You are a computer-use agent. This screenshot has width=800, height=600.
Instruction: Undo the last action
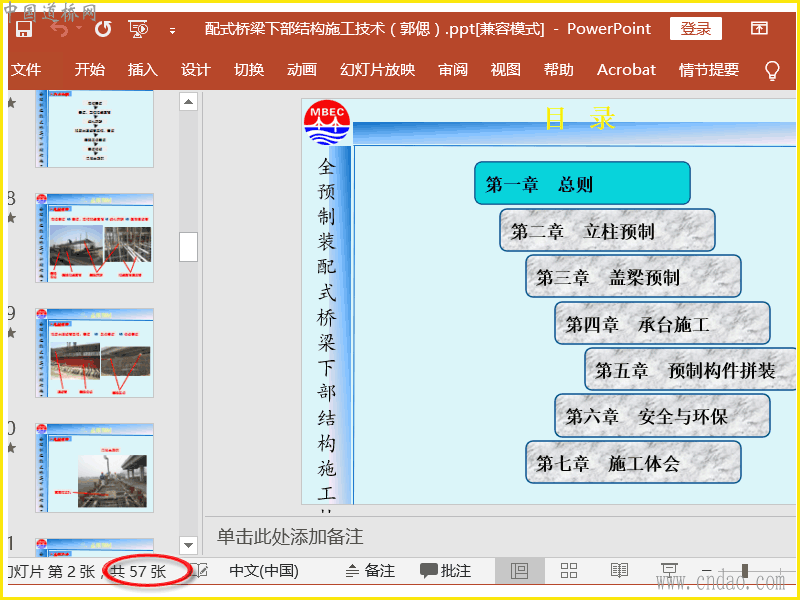(59, 29)
